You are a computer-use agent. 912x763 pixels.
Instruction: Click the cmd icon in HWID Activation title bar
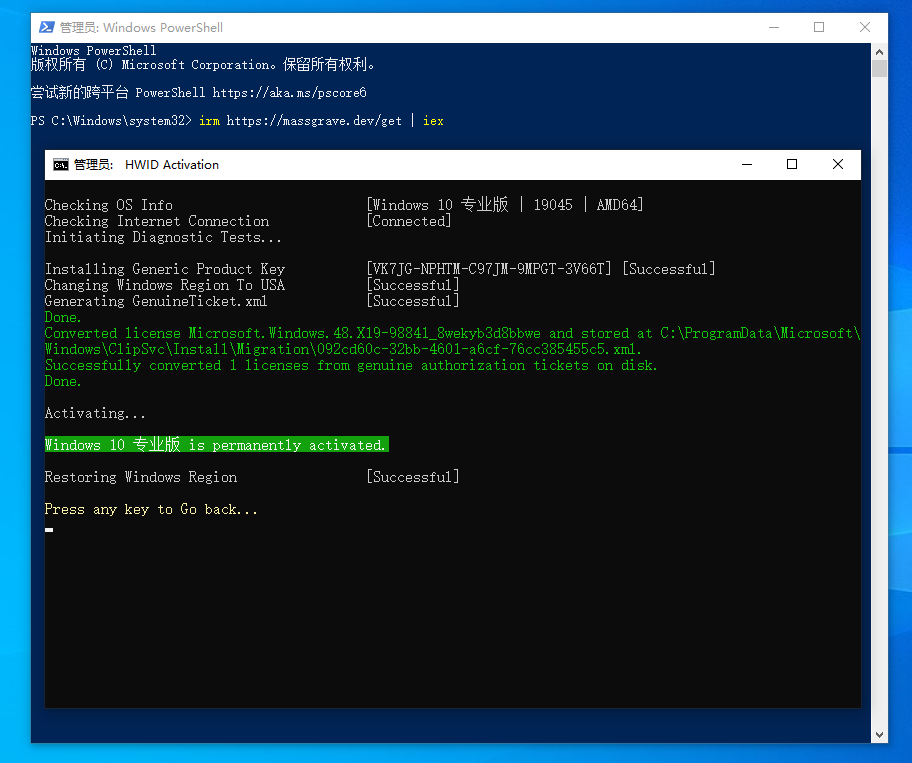coord(60,165)
